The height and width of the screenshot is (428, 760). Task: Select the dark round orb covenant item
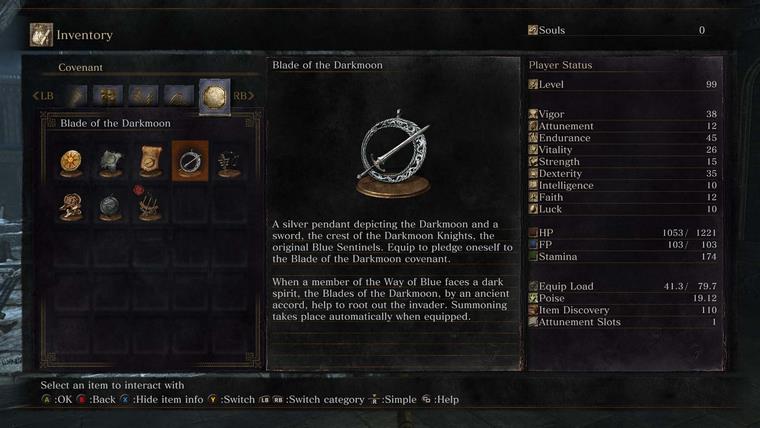(111, 205)
